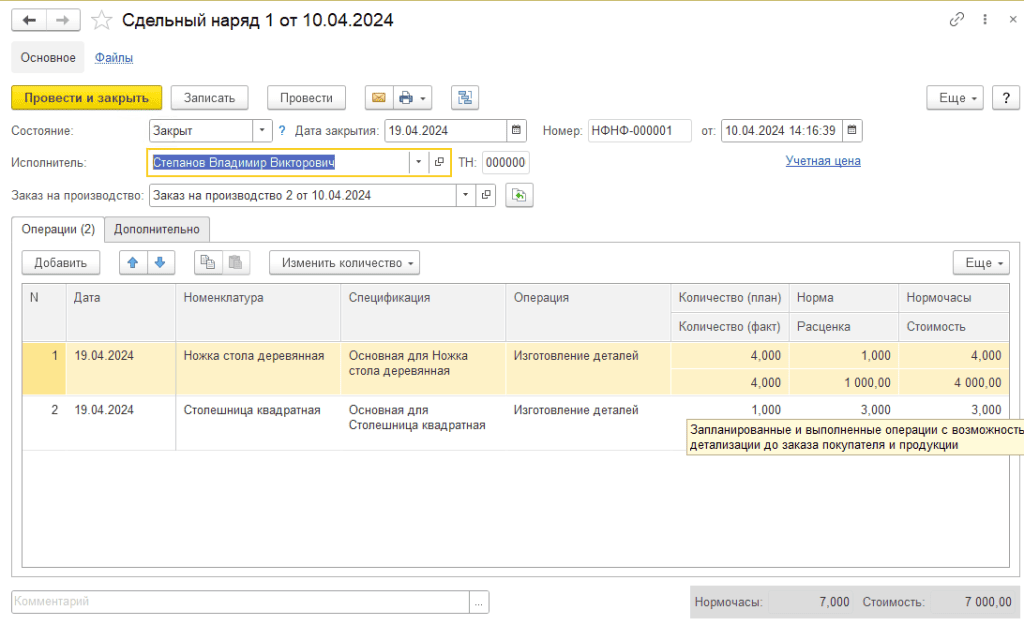Image resolution: width=1024 pixels, height=625 pixels.
Task: Open calendar for document date field
Action: (852, 131)
